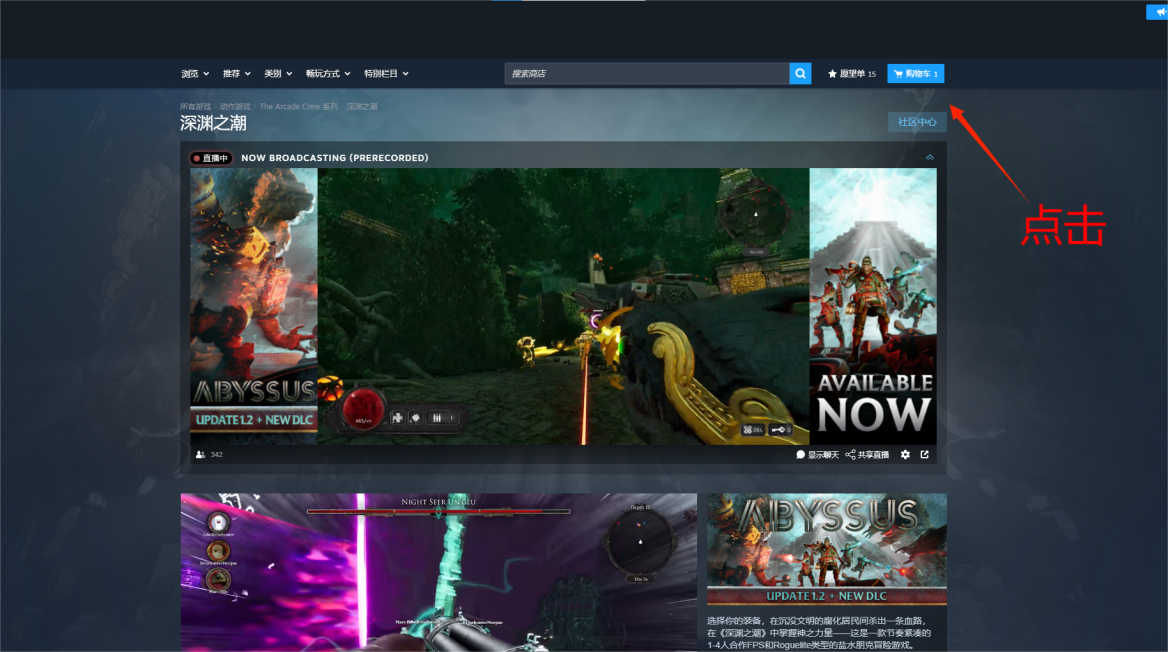
Task: Pop out the broadcast in new window
Action: click(x=924, y=455)
